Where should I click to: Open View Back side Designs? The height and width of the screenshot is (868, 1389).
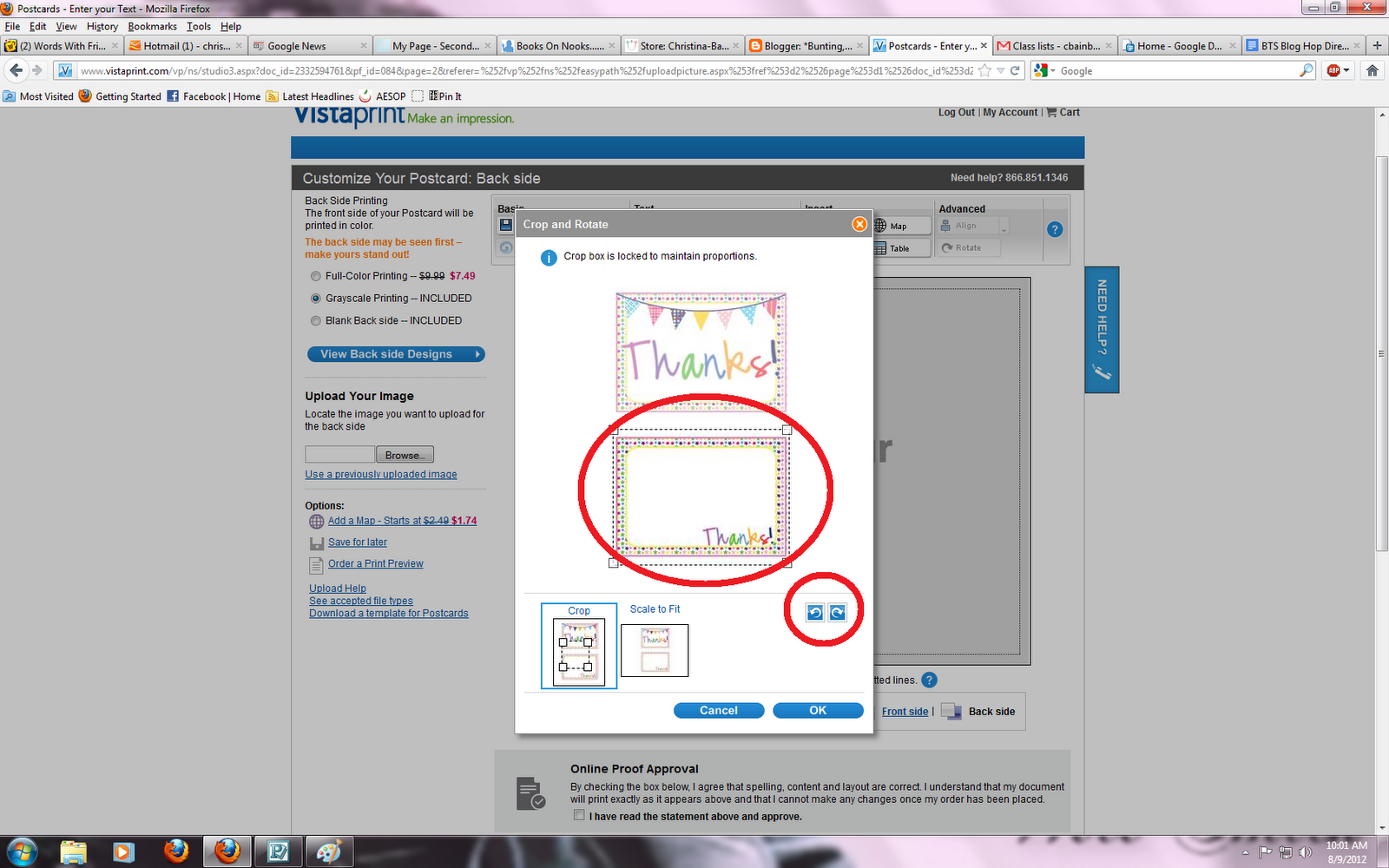[x=396, y=354]
